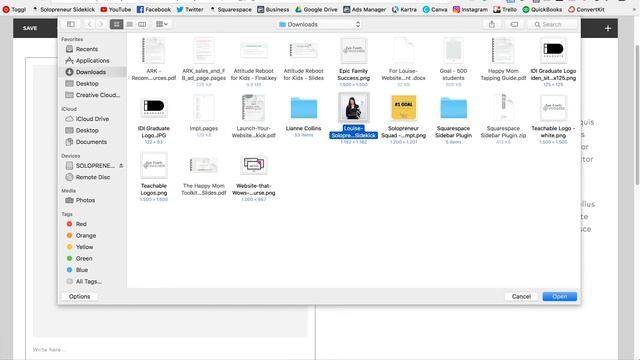Image resolution: width=640 pixels, height=360 pixels.
Task: Open Trello bookmark
Action: tap(505, 9)
